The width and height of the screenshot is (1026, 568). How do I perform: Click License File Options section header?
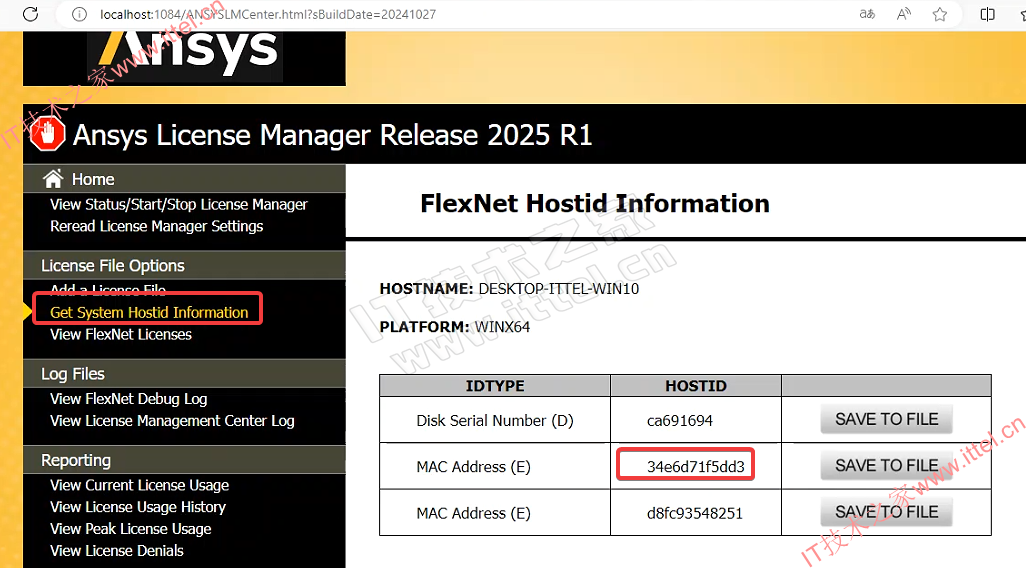(185, 266)
